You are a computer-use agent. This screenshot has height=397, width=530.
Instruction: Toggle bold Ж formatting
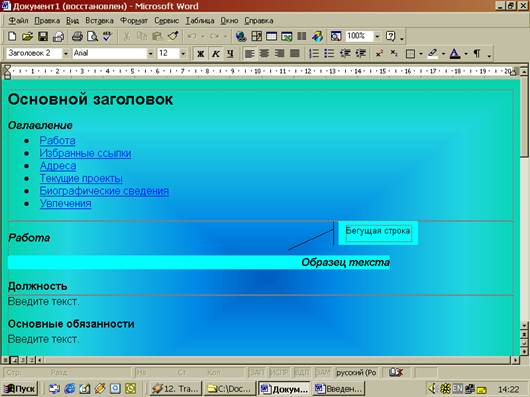[200, 53]
